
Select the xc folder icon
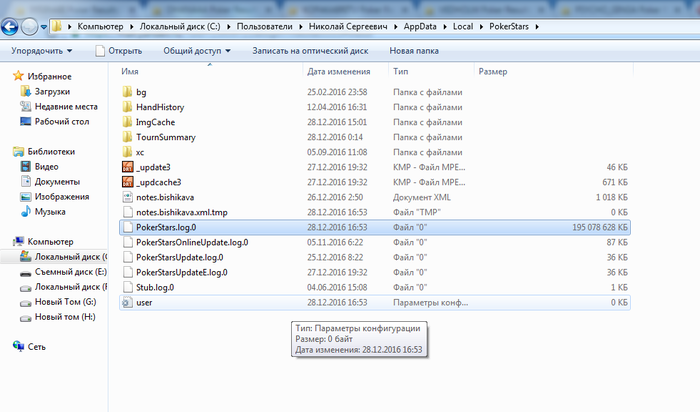click(127, 152)
